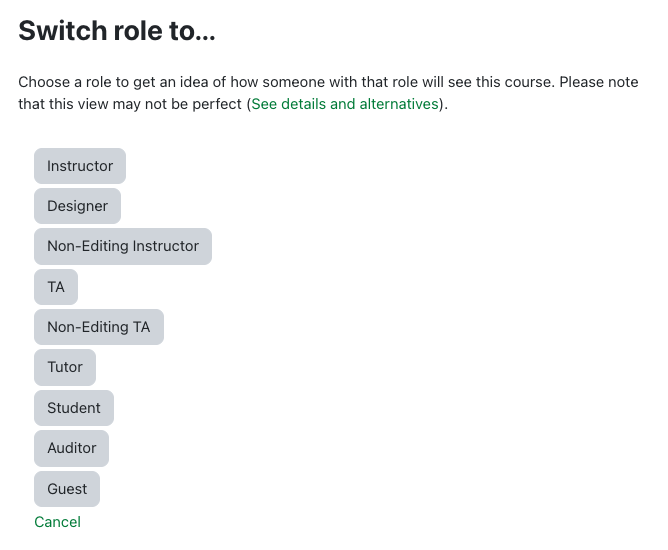668x550 pixels.
Task: Open See details and alternatives link
Action: coord(345,104)
